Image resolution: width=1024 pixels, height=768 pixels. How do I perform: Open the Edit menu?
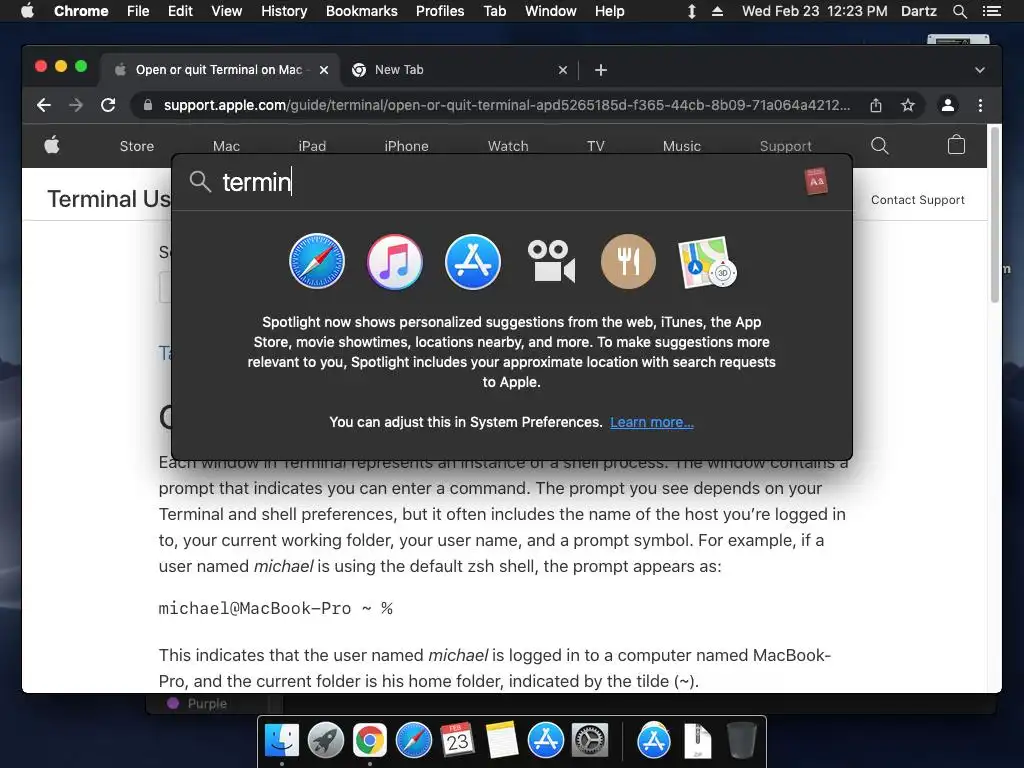point(180,11)
